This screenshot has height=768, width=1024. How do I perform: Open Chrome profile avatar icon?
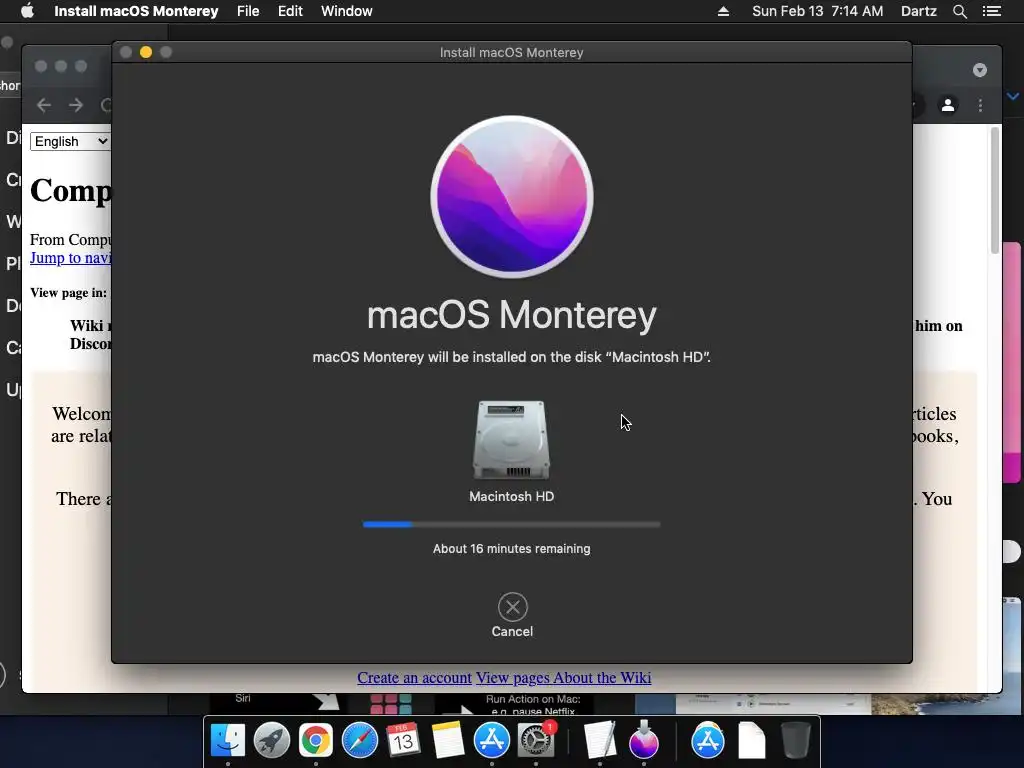tap(948, 105)
